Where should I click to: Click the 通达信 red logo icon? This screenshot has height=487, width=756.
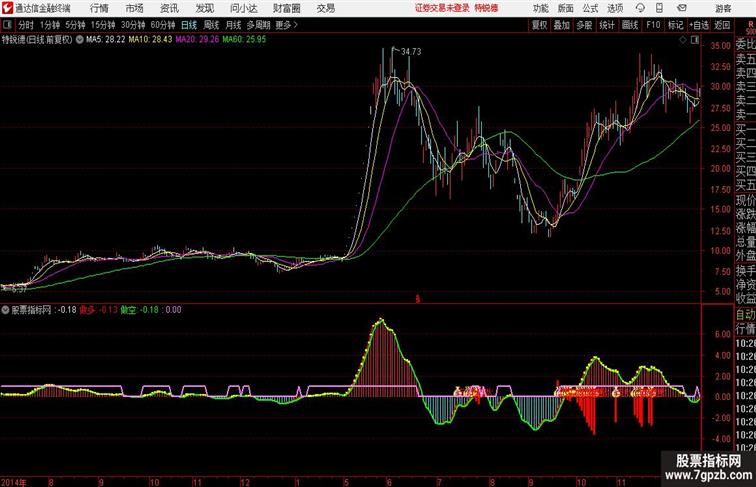(7, 8)
